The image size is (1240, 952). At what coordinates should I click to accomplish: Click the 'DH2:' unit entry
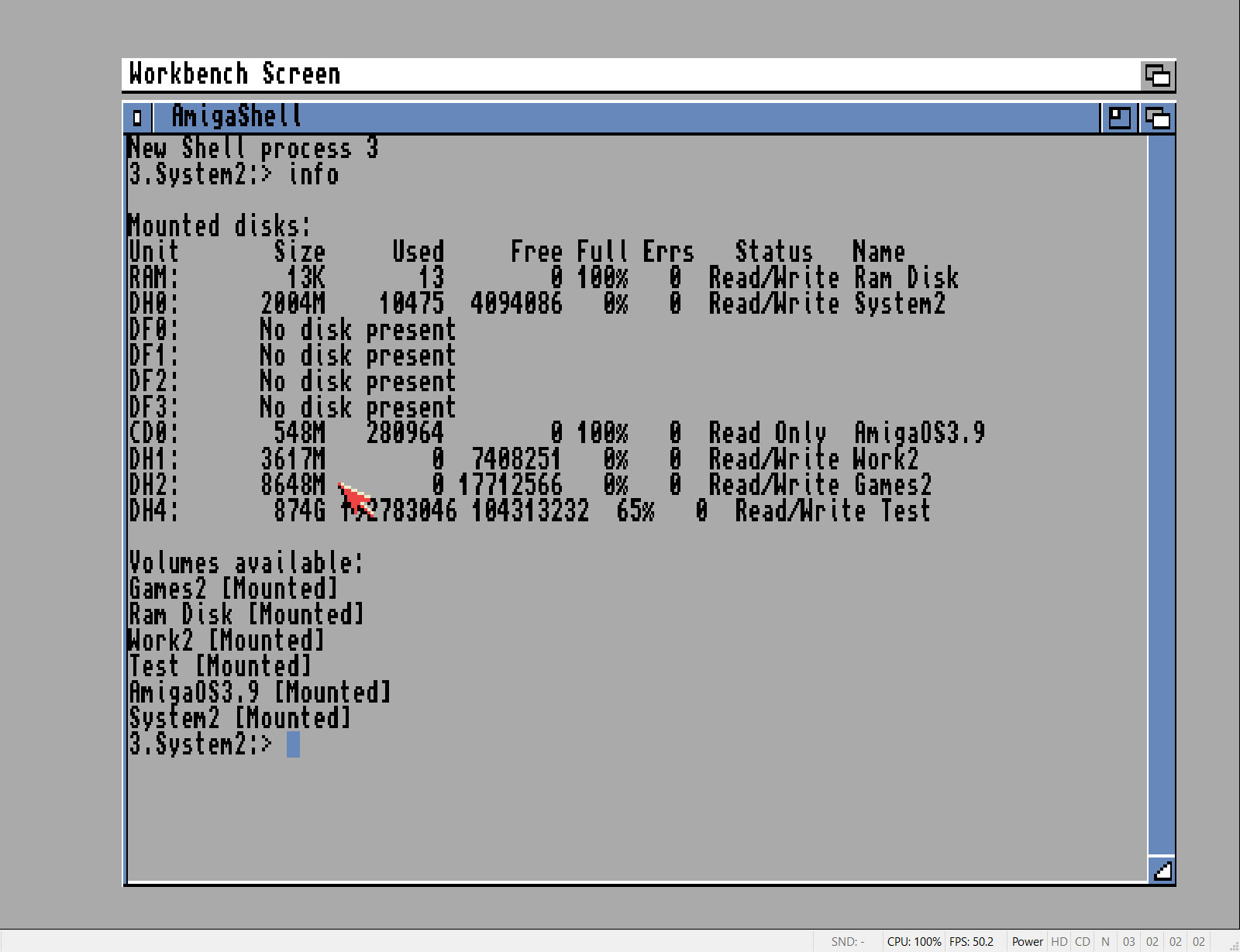153,485
